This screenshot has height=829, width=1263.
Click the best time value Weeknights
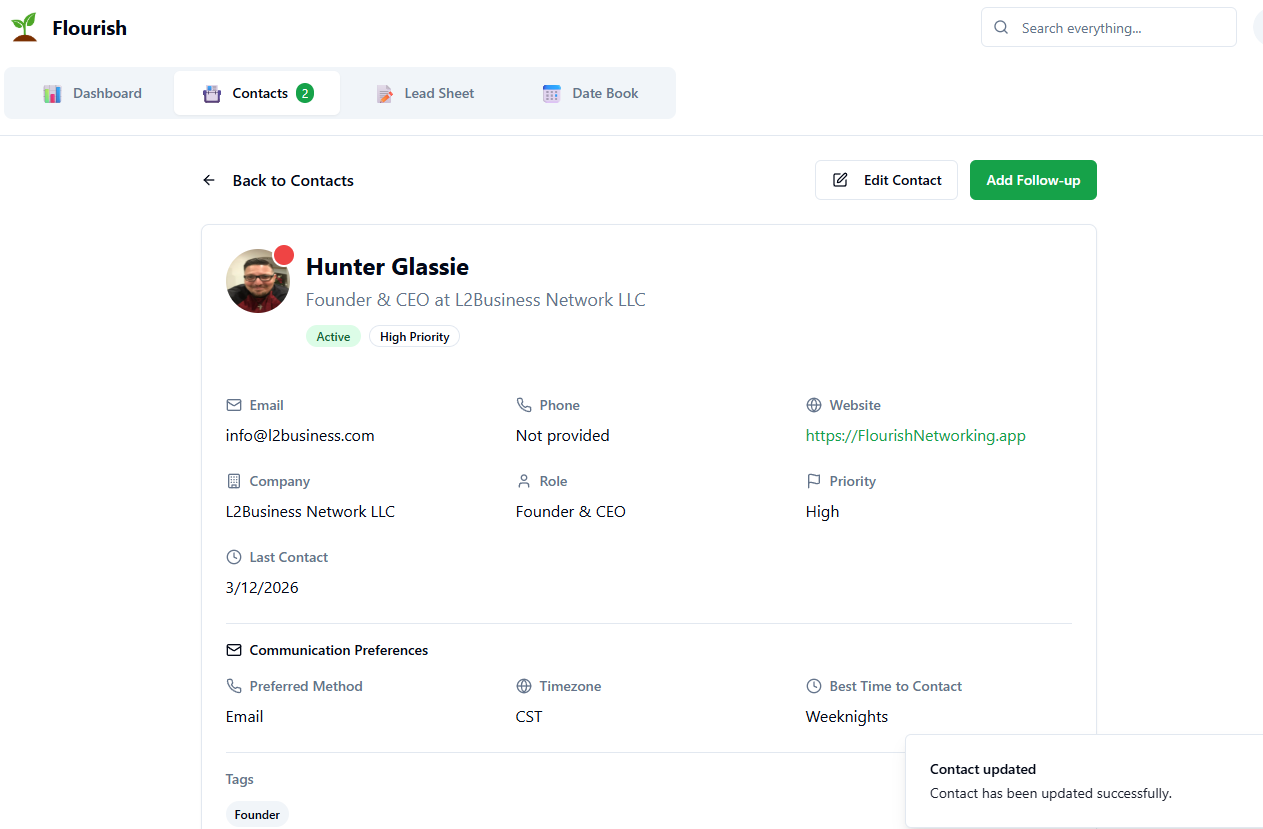click(x=847, y=717)
